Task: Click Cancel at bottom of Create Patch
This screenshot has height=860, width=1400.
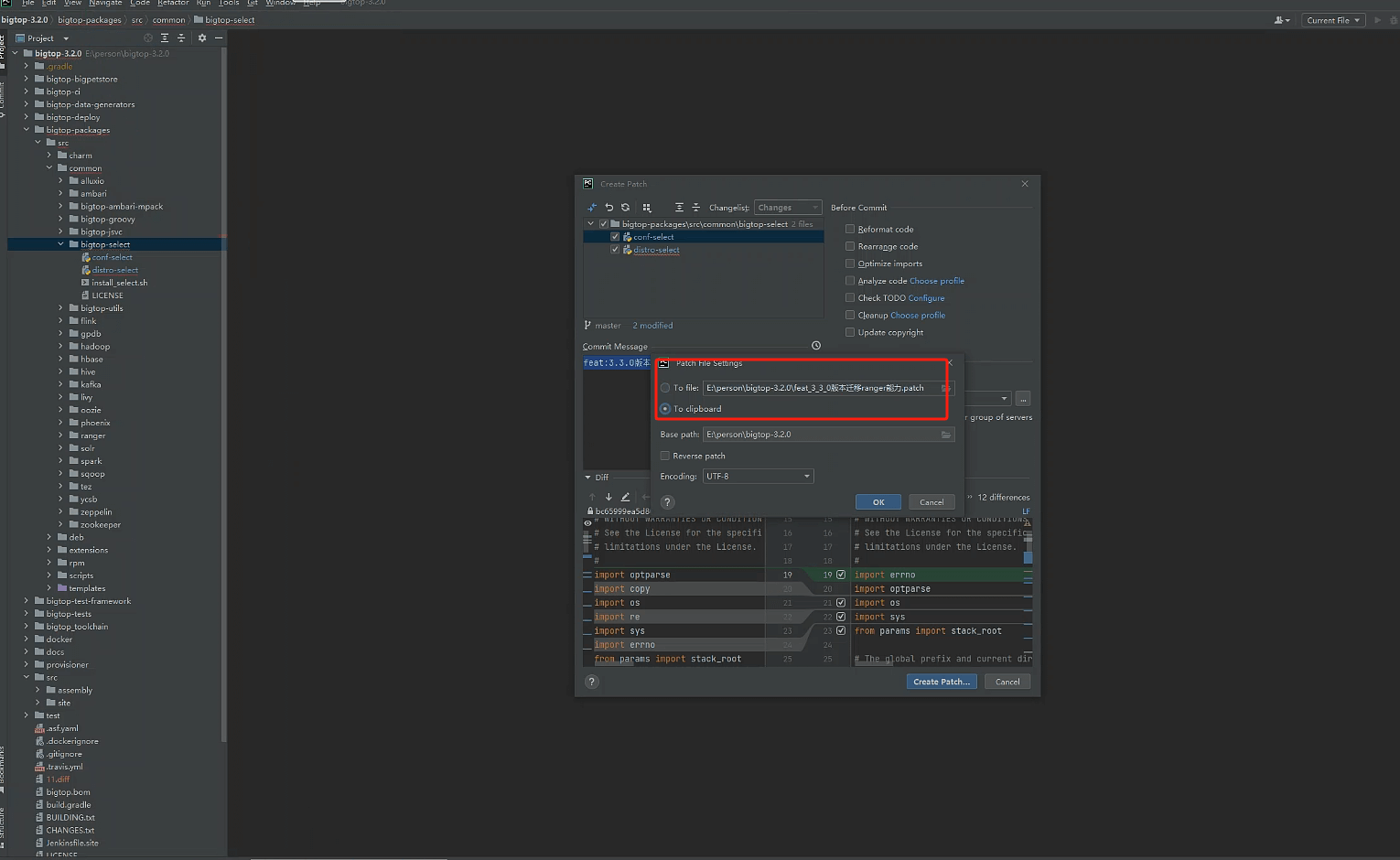Action: tap(1007, 682)
